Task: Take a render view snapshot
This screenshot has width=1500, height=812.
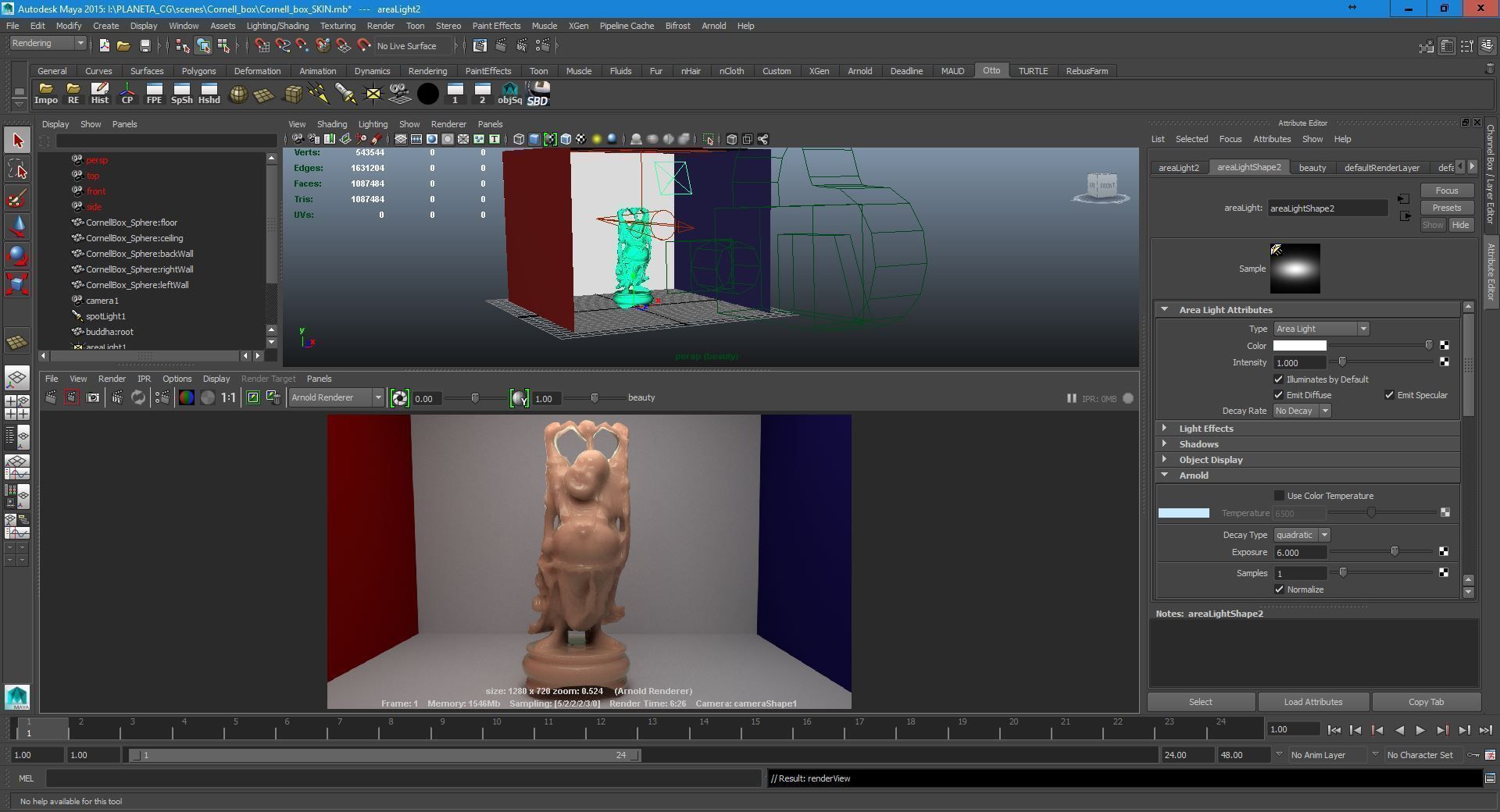Action: pyautogui.click(x=92, y=397)
